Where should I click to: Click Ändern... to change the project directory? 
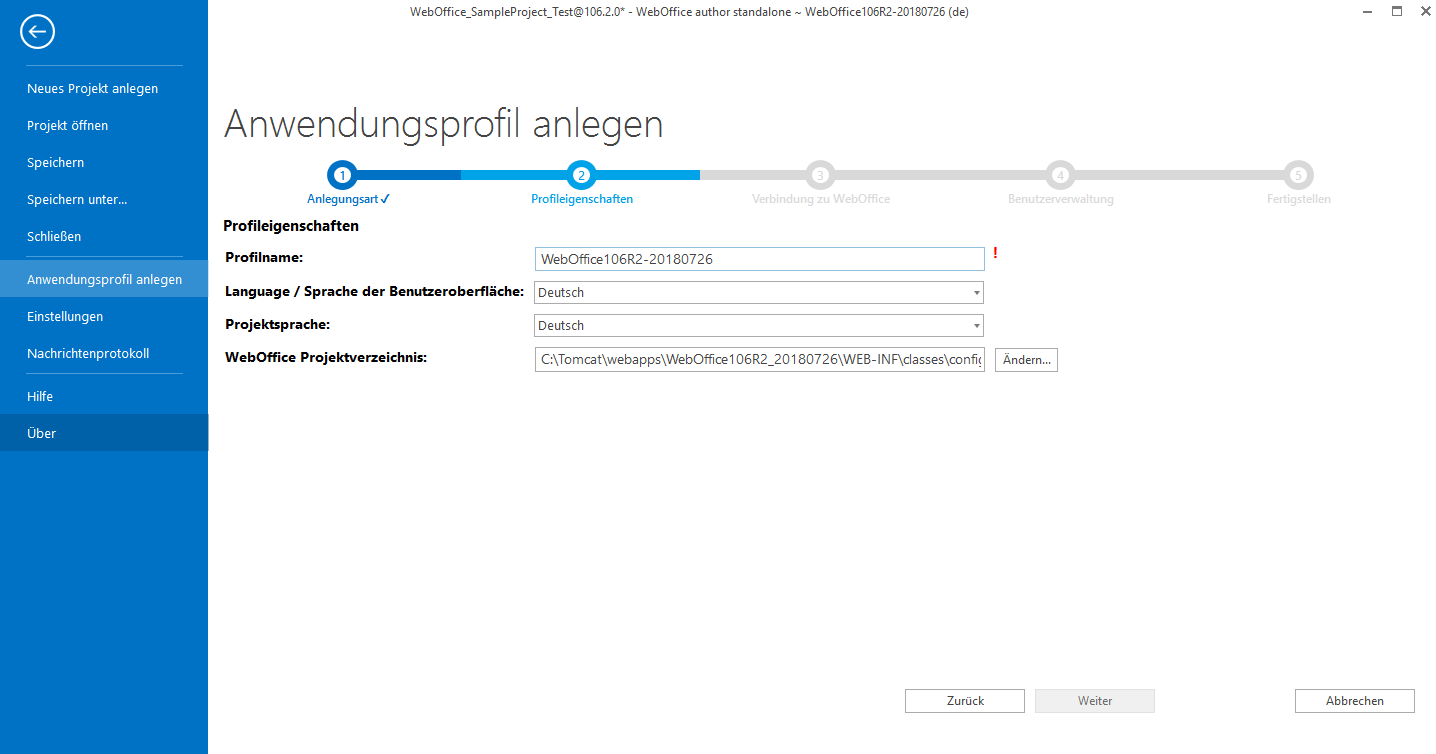click(1025, 359)
